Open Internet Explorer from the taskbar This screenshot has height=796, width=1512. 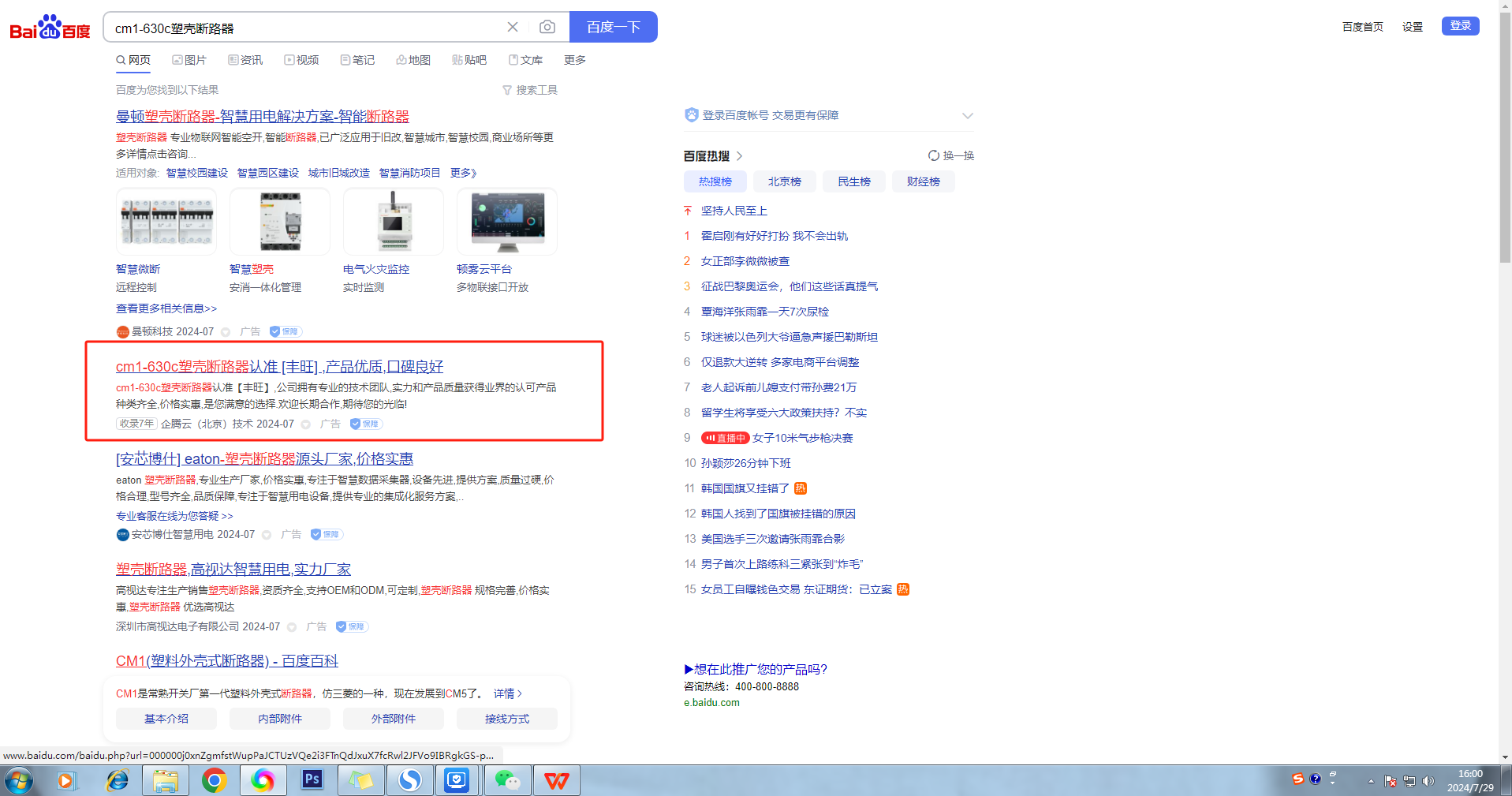pyautogui.click(x=118, y=780)
